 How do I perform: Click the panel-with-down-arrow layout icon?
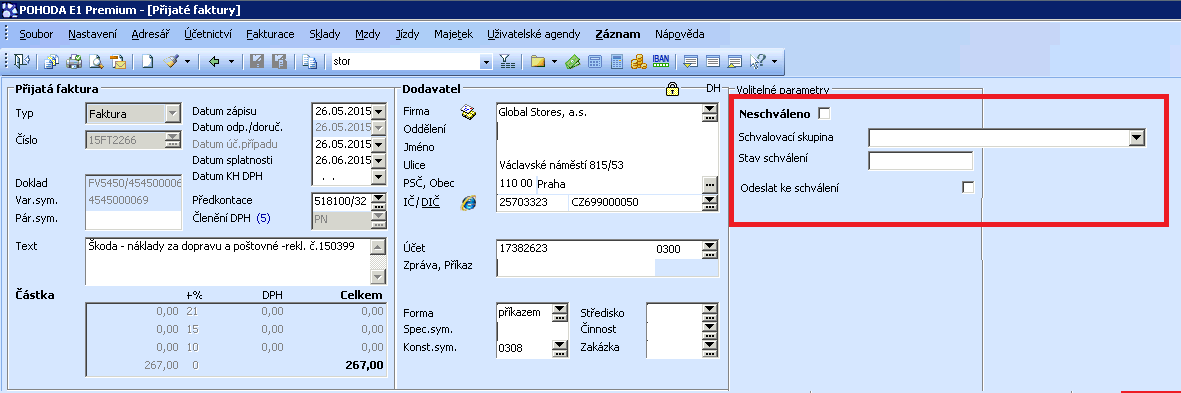691,62
